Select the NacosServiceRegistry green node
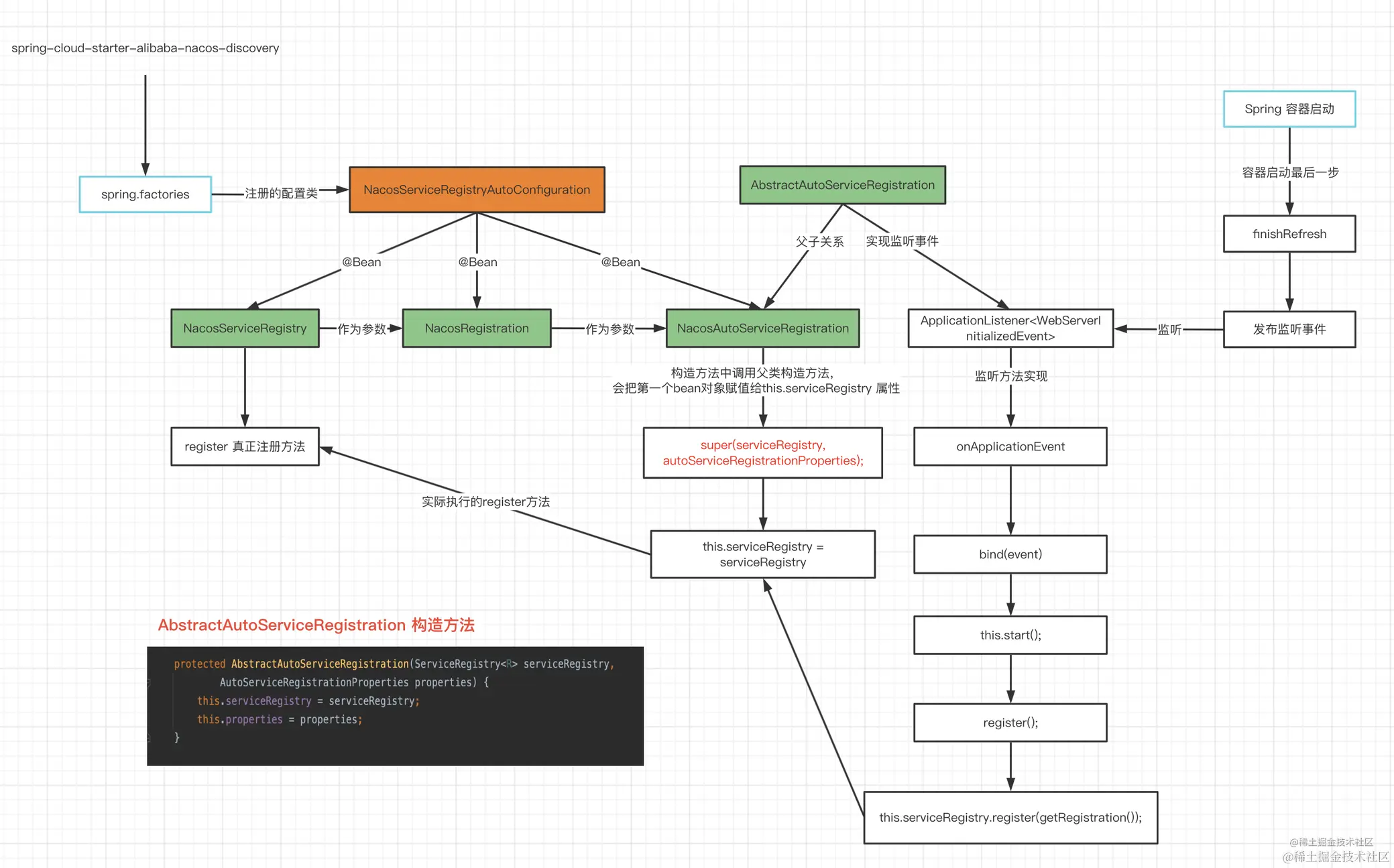The width and height of the screenshot is (1394, 868). click(x=245, y=328)
